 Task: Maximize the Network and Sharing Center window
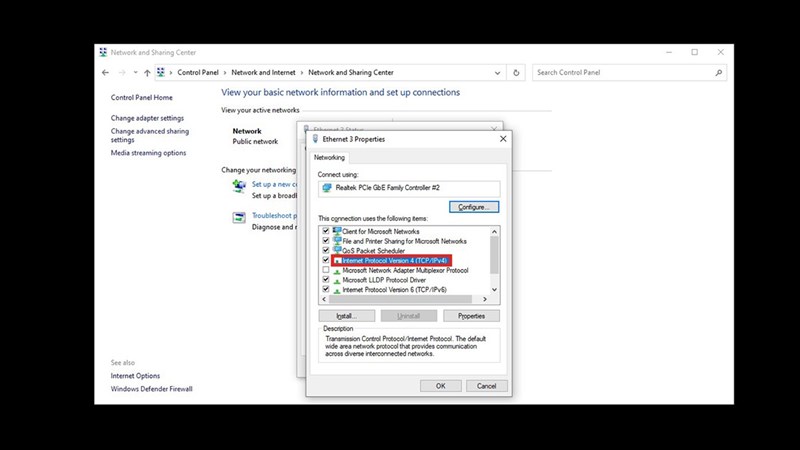tap(694, 52)
